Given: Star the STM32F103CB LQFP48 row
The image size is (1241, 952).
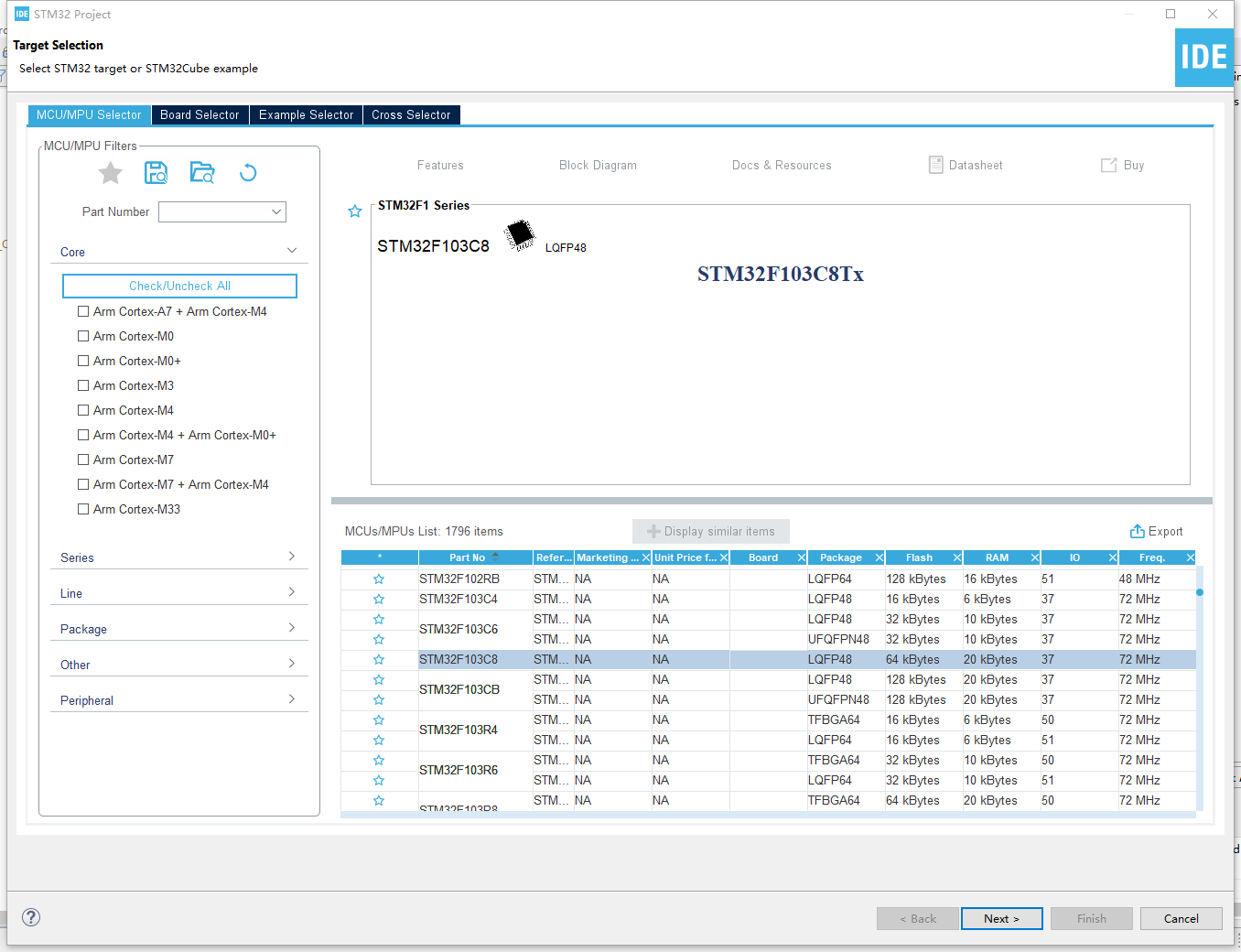Looking at the screenshot, I should coord(379,680).
